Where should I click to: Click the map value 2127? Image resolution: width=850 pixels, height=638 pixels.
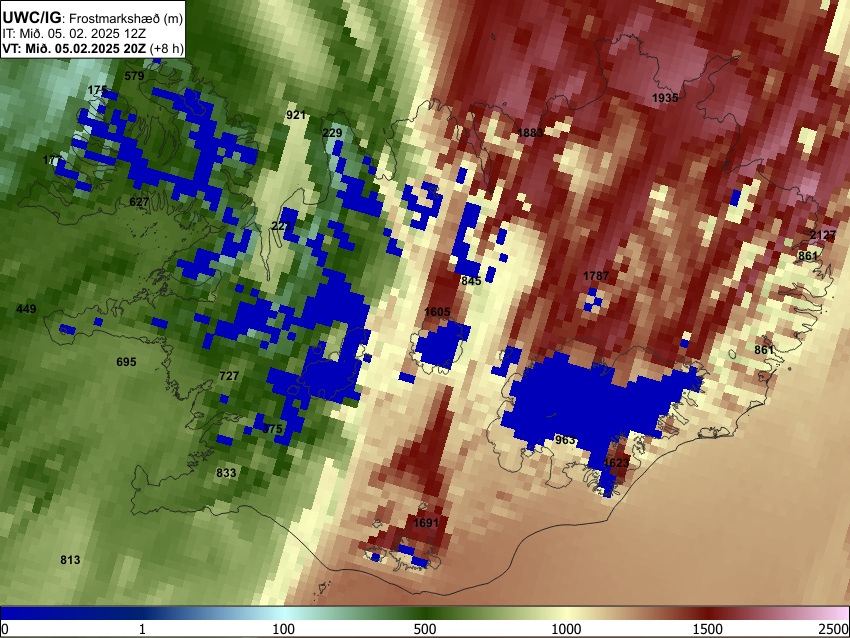coord(822,235)
